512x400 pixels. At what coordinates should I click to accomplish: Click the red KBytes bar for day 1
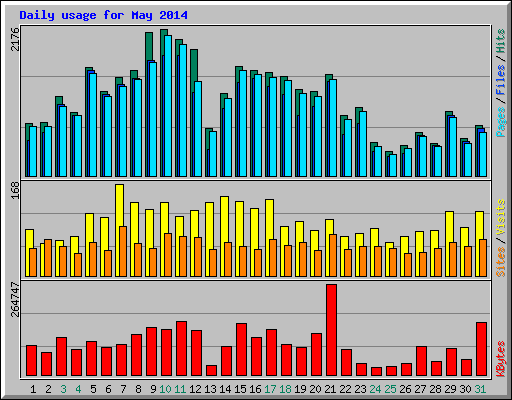tap(31, 361)
